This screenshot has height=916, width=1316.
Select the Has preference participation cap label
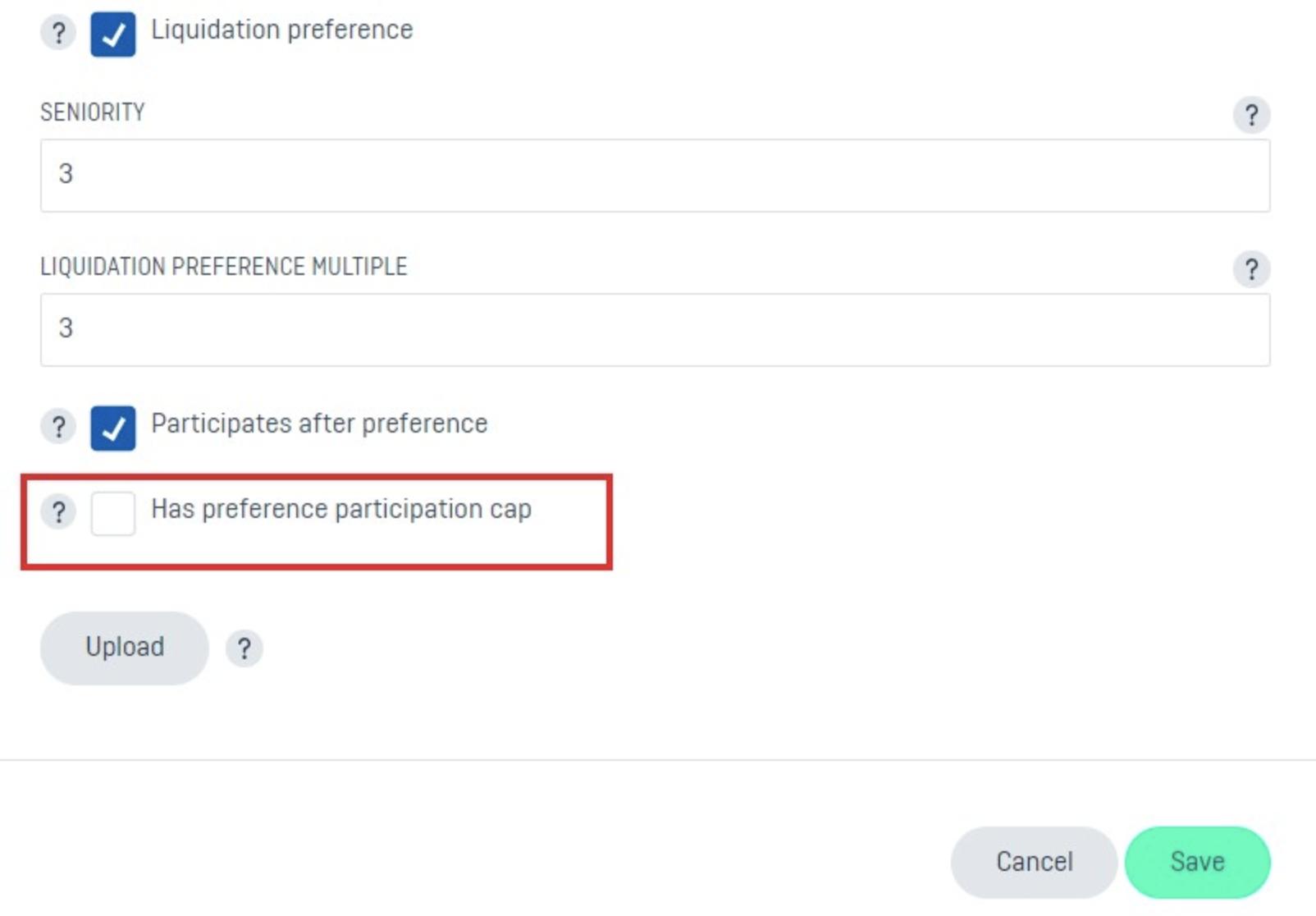click(341, 510)
